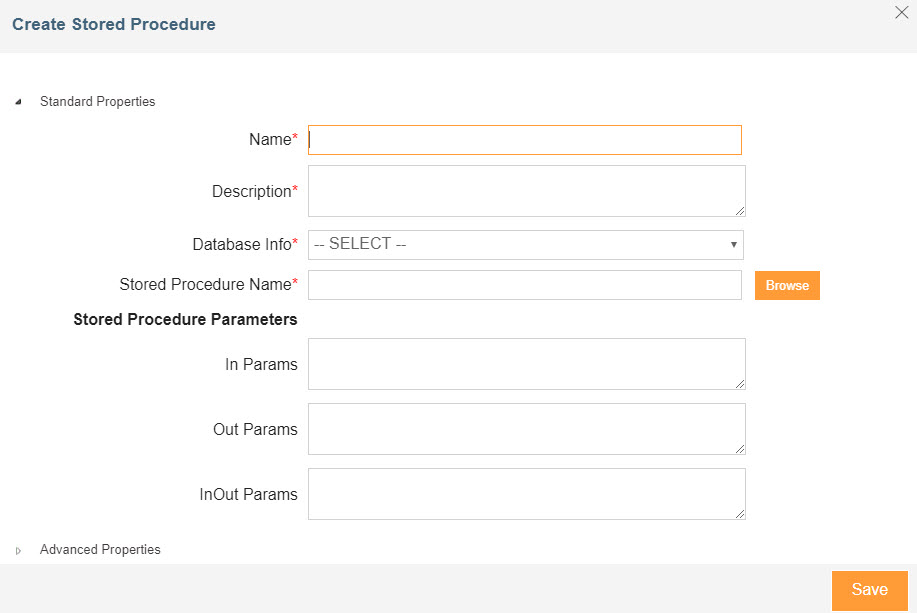Viewport: 917px width, 613px height.
Task: Click the Stored Procedure Name label
Action: [x=206, y=285]
